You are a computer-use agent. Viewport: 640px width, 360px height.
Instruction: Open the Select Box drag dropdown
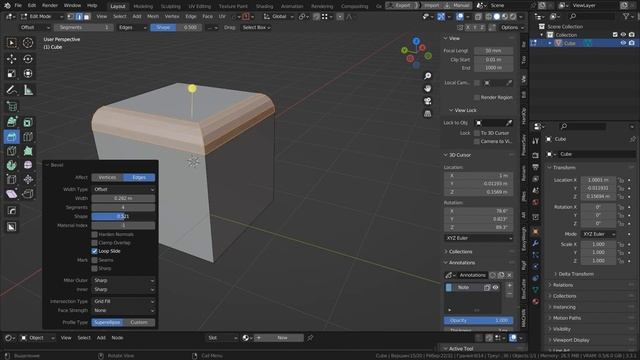point(256,27)
